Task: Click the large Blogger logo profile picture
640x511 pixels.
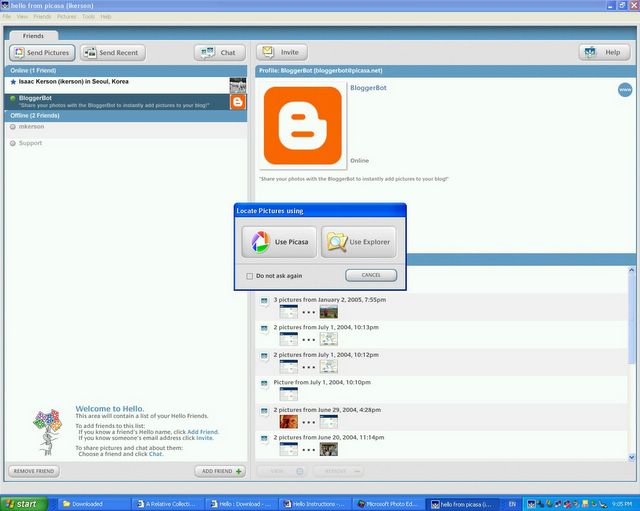Action: (303, 126)
